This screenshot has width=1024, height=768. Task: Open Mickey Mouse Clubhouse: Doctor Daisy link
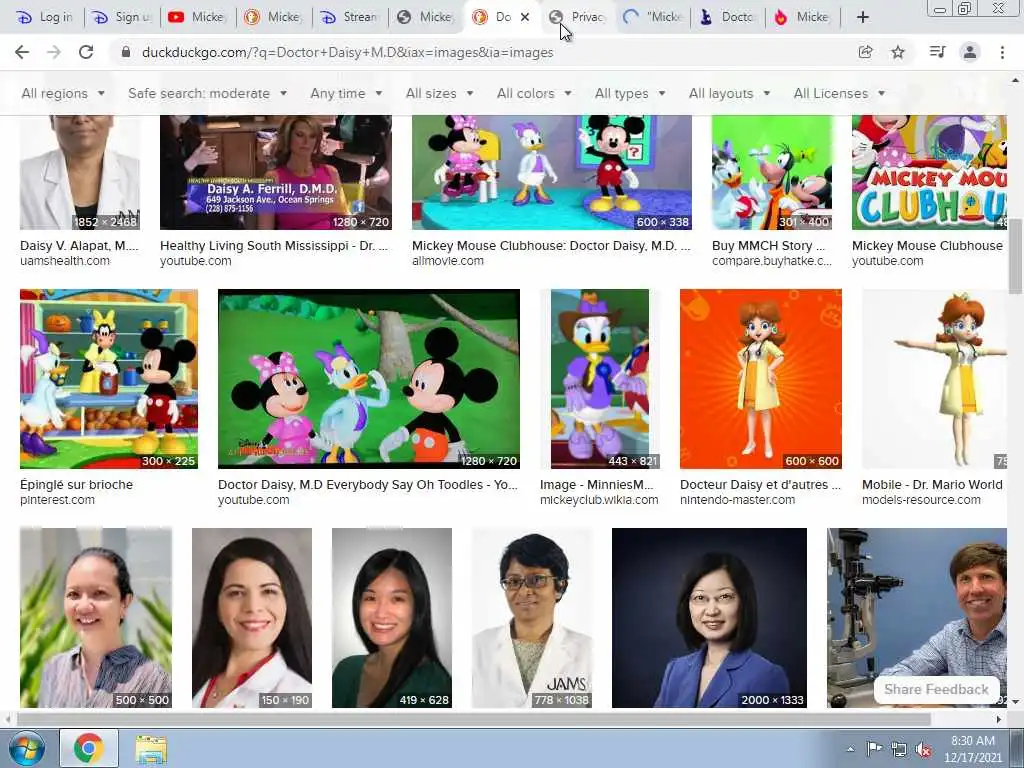tap(551, 246)
